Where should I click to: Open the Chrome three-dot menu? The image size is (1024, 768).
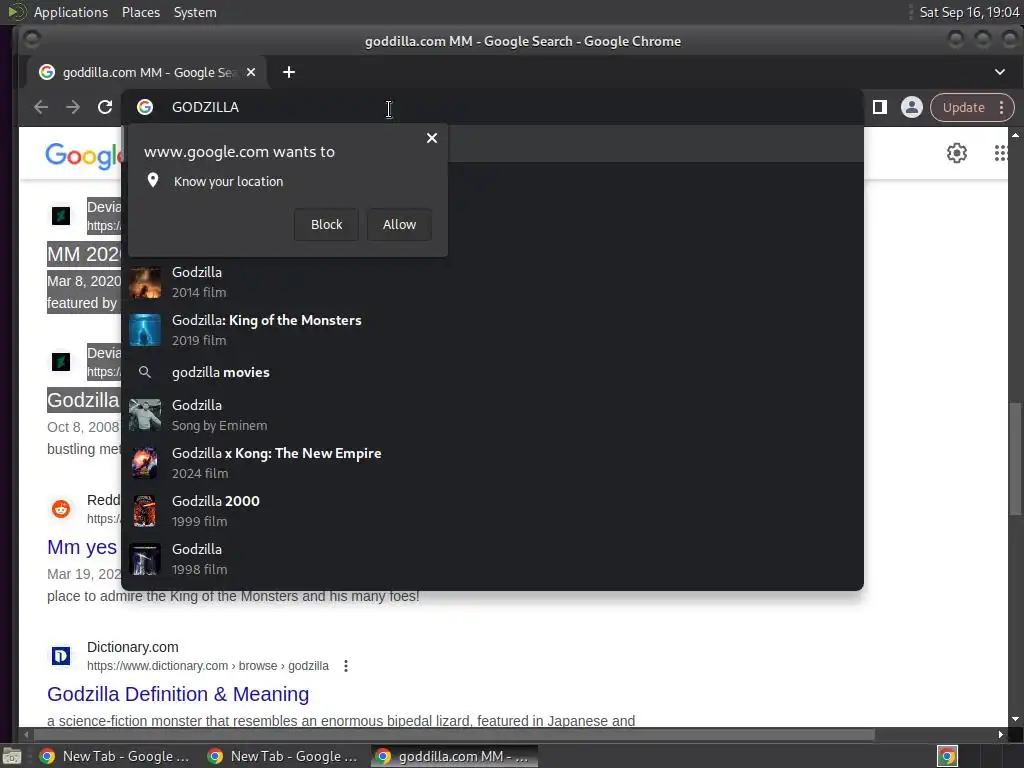(x=1002, y=108)
